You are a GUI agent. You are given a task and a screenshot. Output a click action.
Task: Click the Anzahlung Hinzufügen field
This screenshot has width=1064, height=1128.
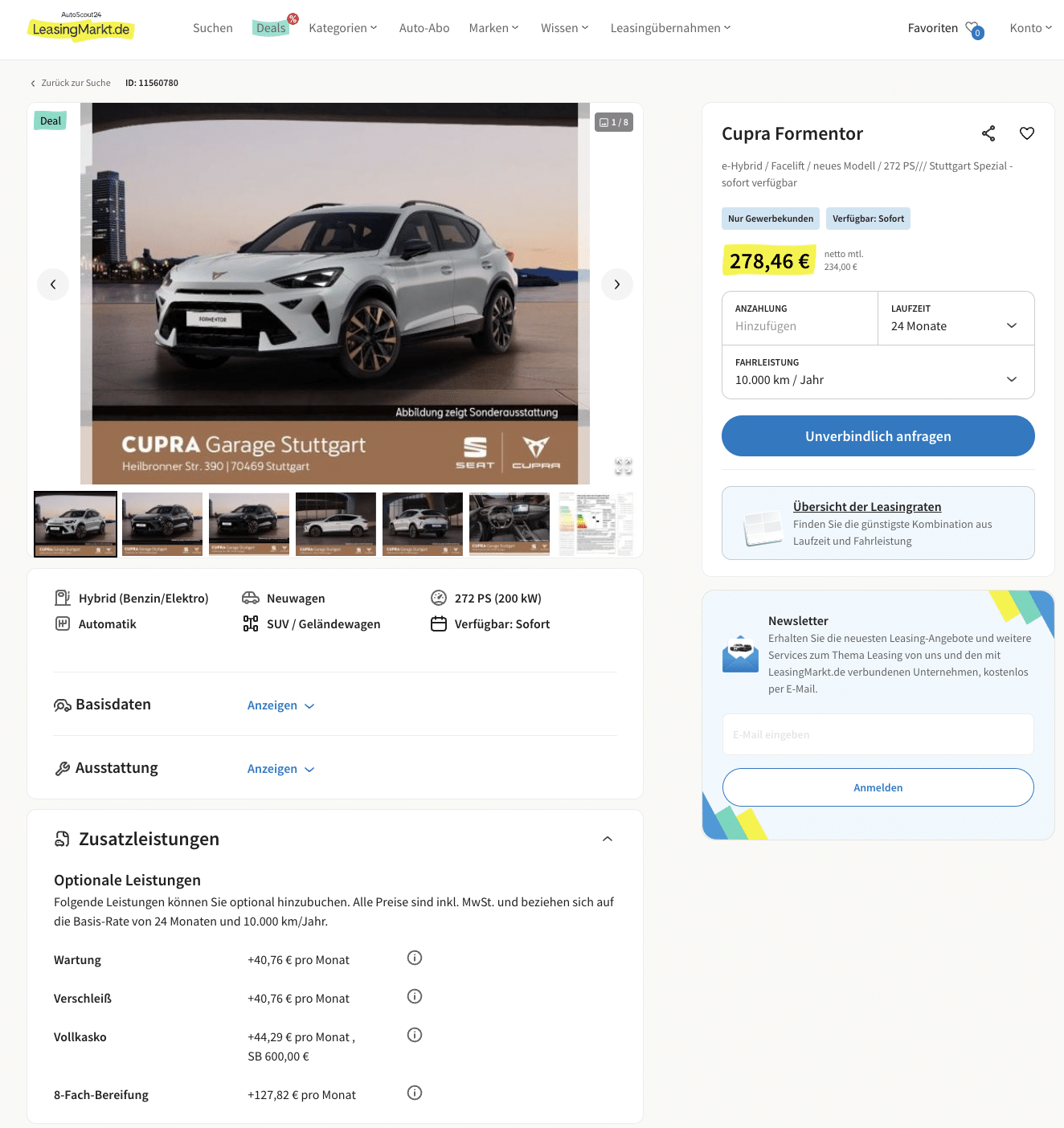tap(800, 318)
